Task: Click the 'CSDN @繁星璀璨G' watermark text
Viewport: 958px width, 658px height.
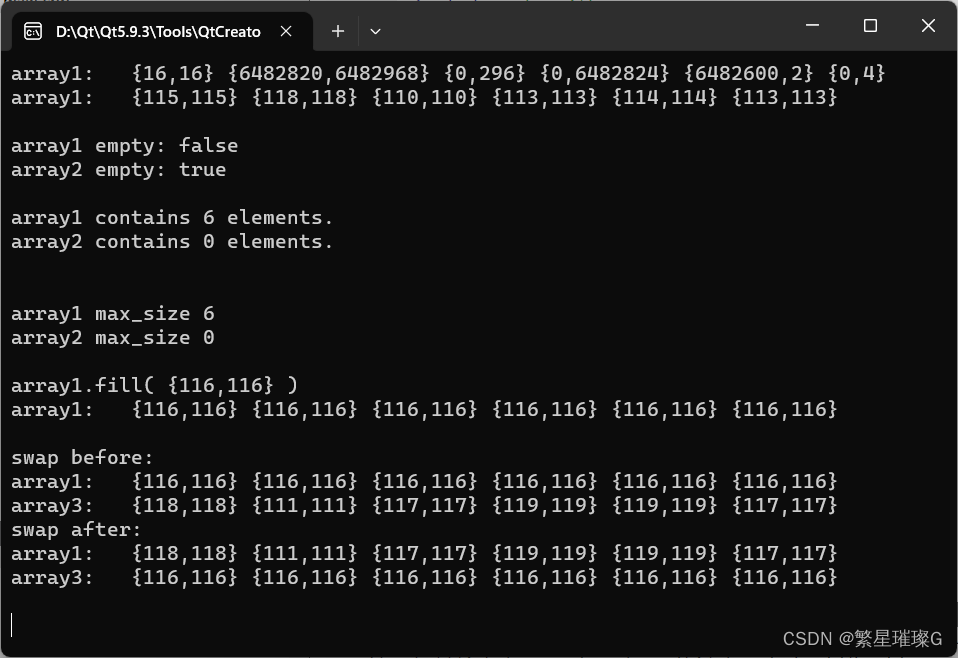Action: [862, 638]
